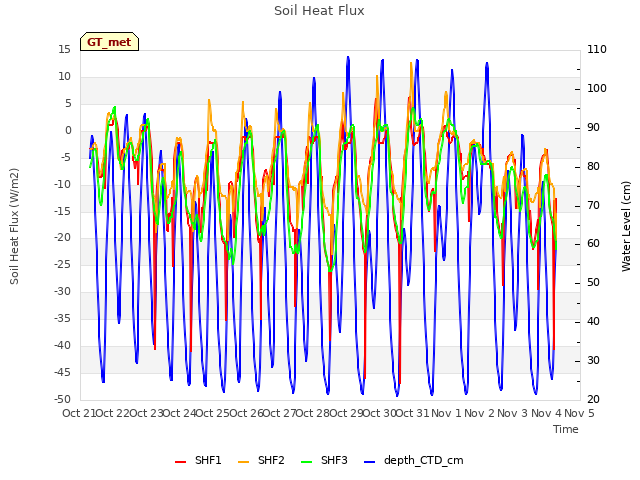Select the Nov 2 tick label
This screenshot has width=640, height=480.
[480, 413]
